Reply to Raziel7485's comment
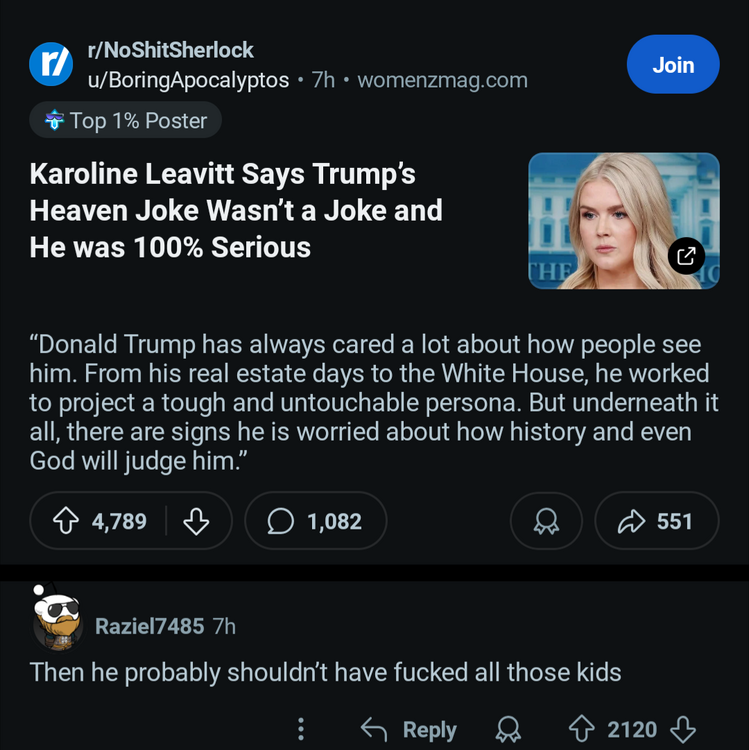Screen dimensions: 749x750 (408, 730)
